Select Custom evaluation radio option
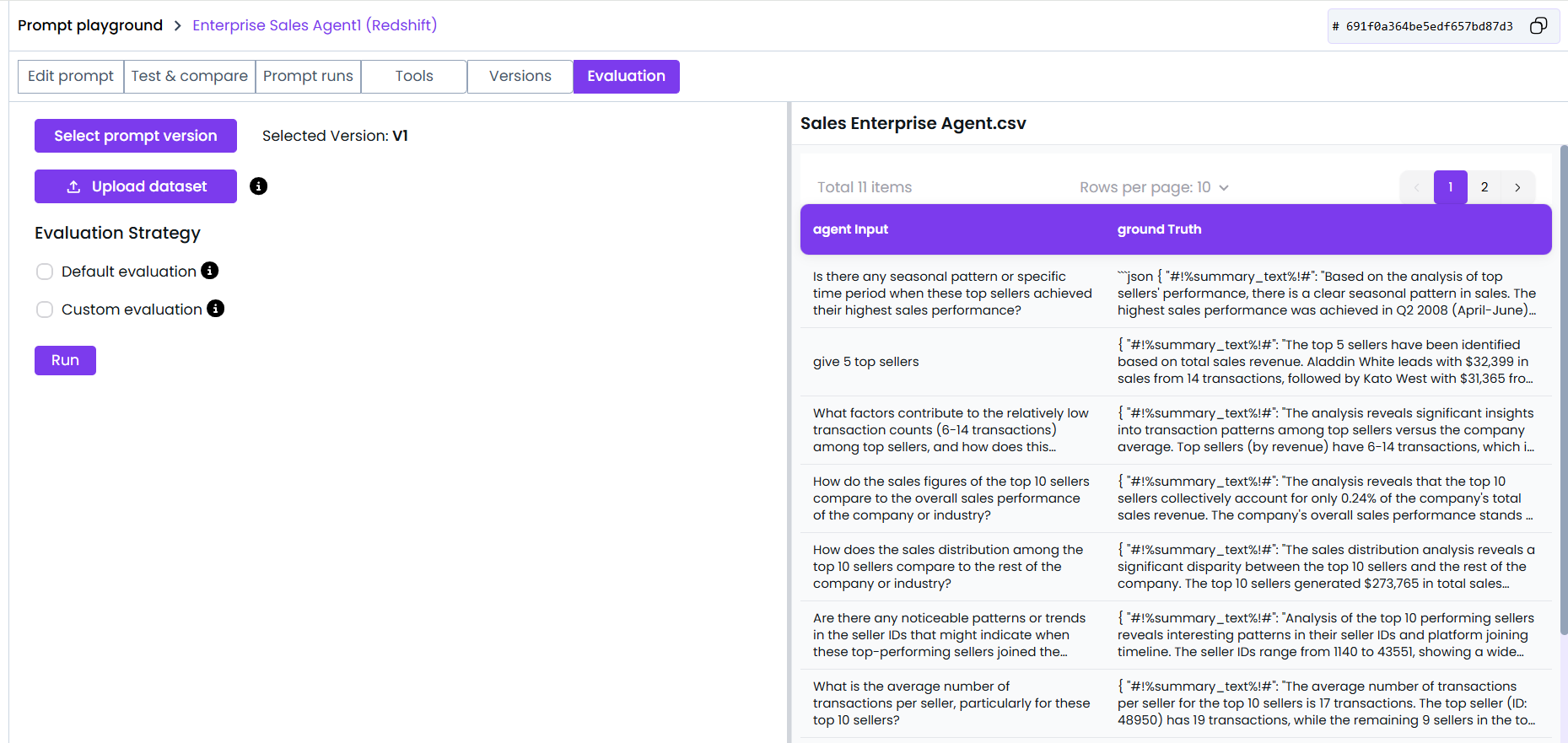 (x=45, y=310)
